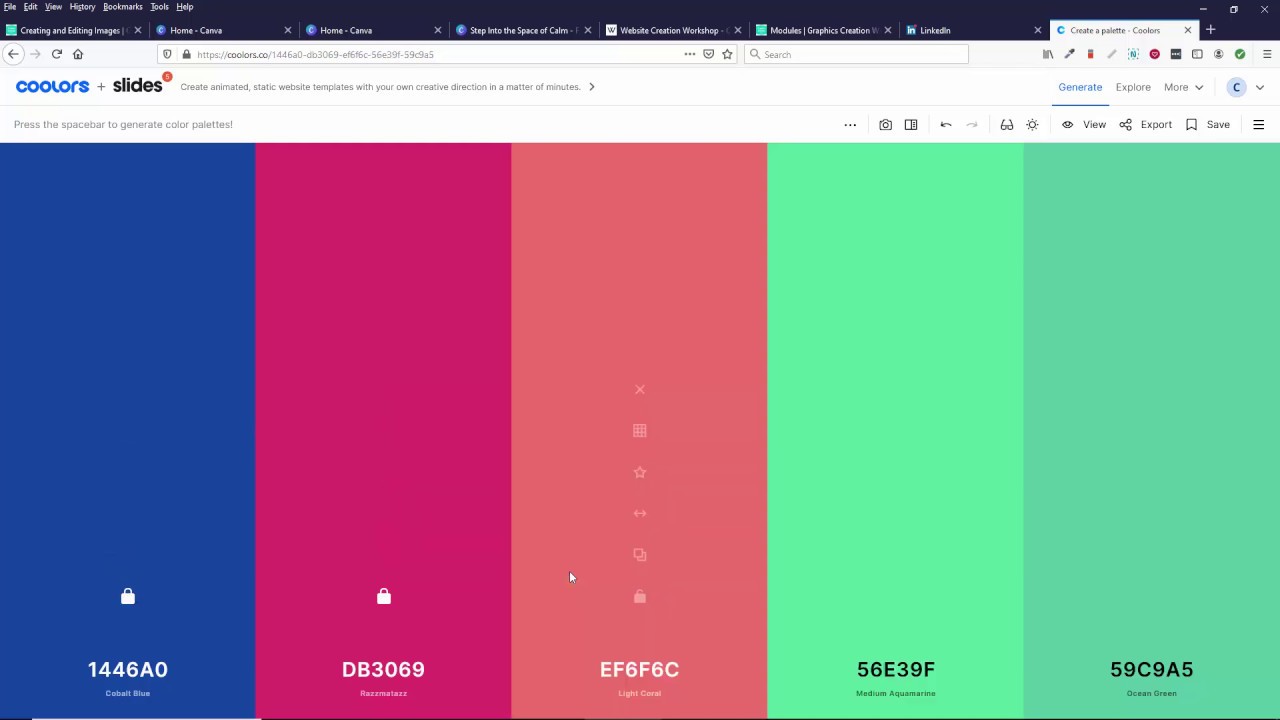Go to the Explore page
The width and height of the screenshot is (1280, 720).
tap(1133, 87)
